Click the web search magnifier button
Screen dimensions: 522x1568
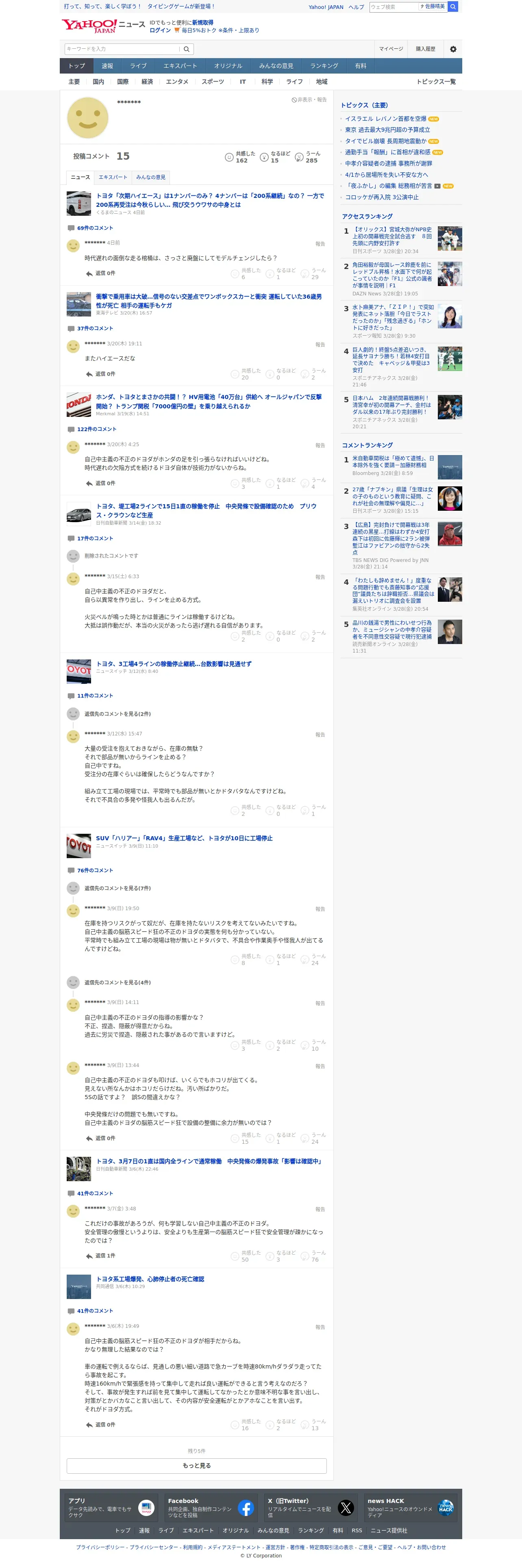coord(452,7)
